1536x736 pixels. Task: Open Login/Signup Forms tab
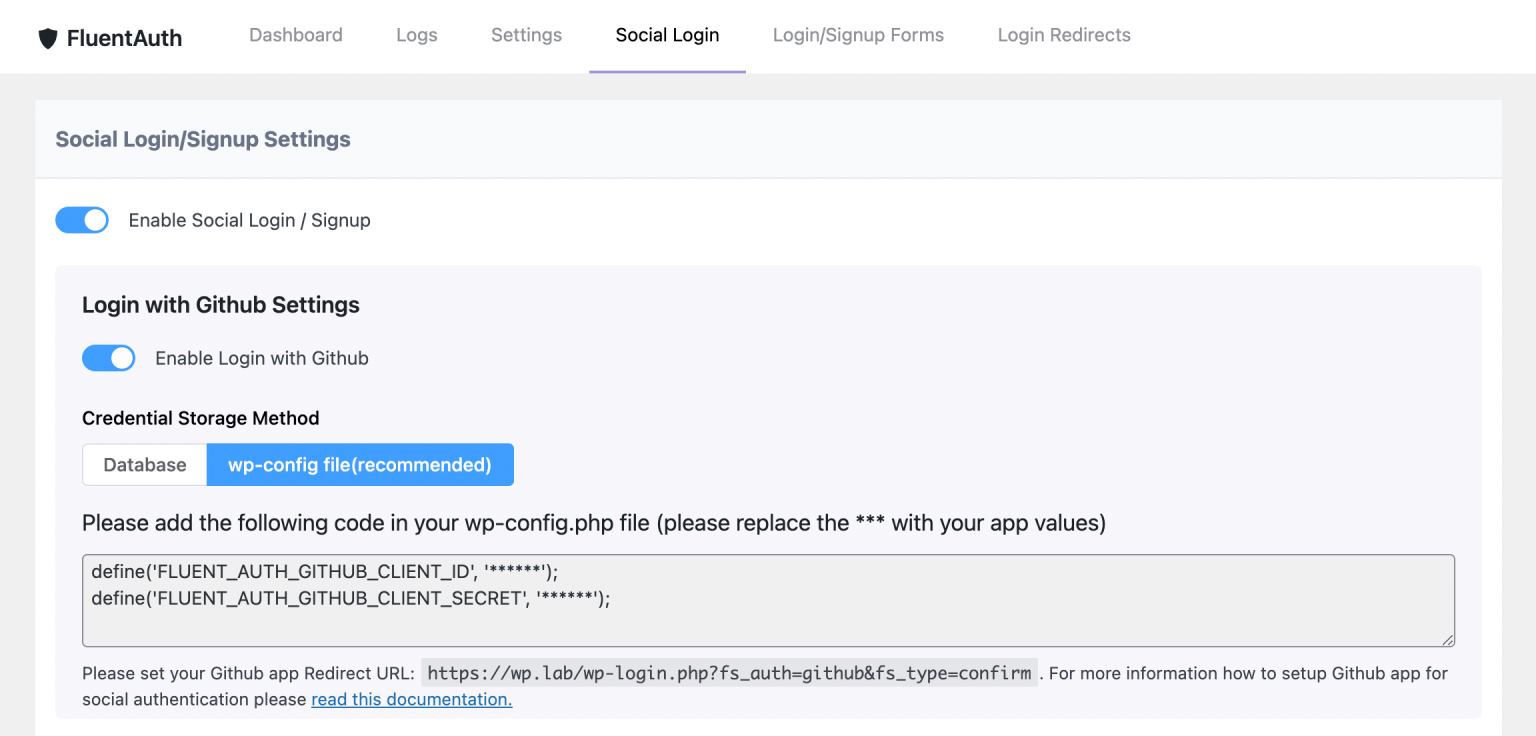[x=857, y=35]
